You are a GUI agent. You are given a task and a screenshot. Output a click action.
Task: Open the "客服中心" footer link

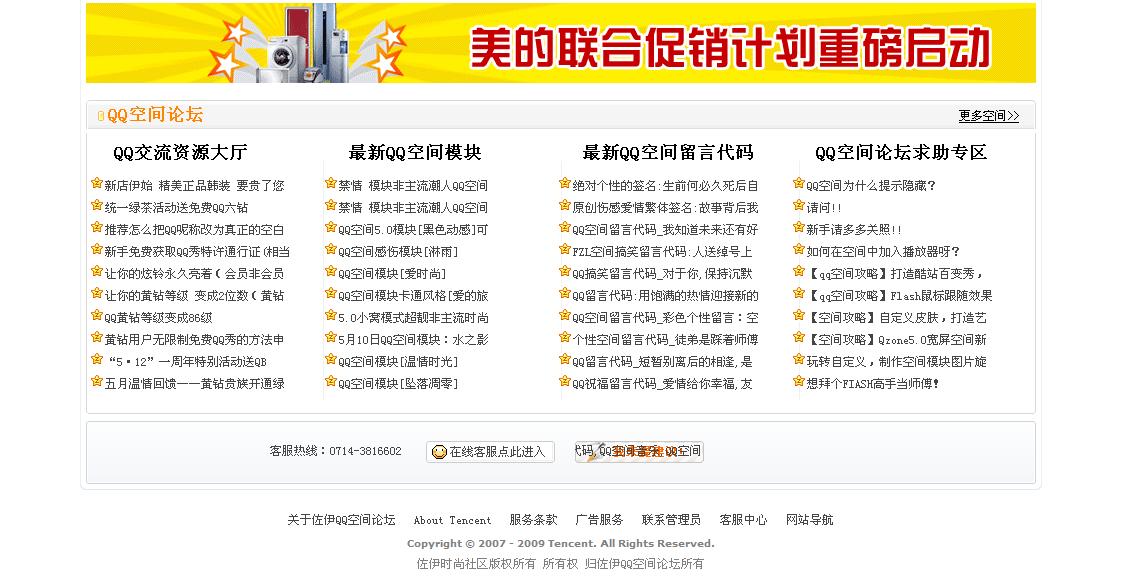[743, 520]
